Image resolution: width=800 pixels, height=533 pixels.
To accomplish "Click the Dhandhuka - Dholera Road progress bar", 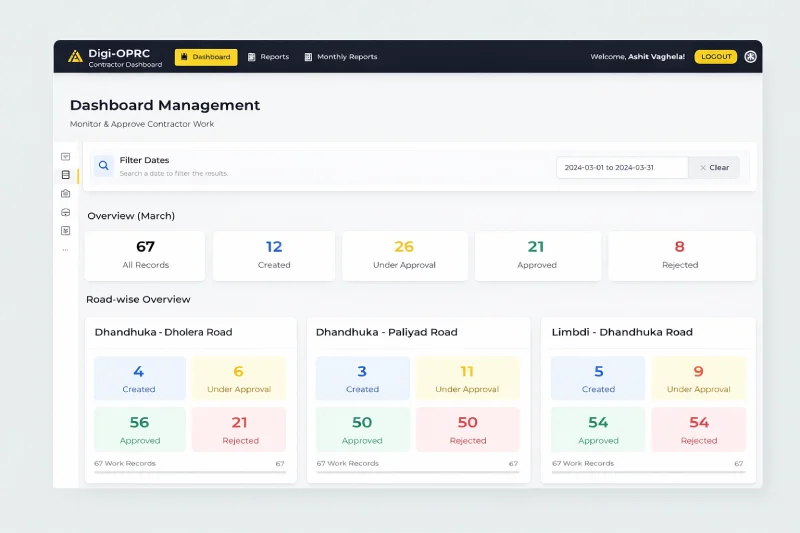I will tap(190, 472).
